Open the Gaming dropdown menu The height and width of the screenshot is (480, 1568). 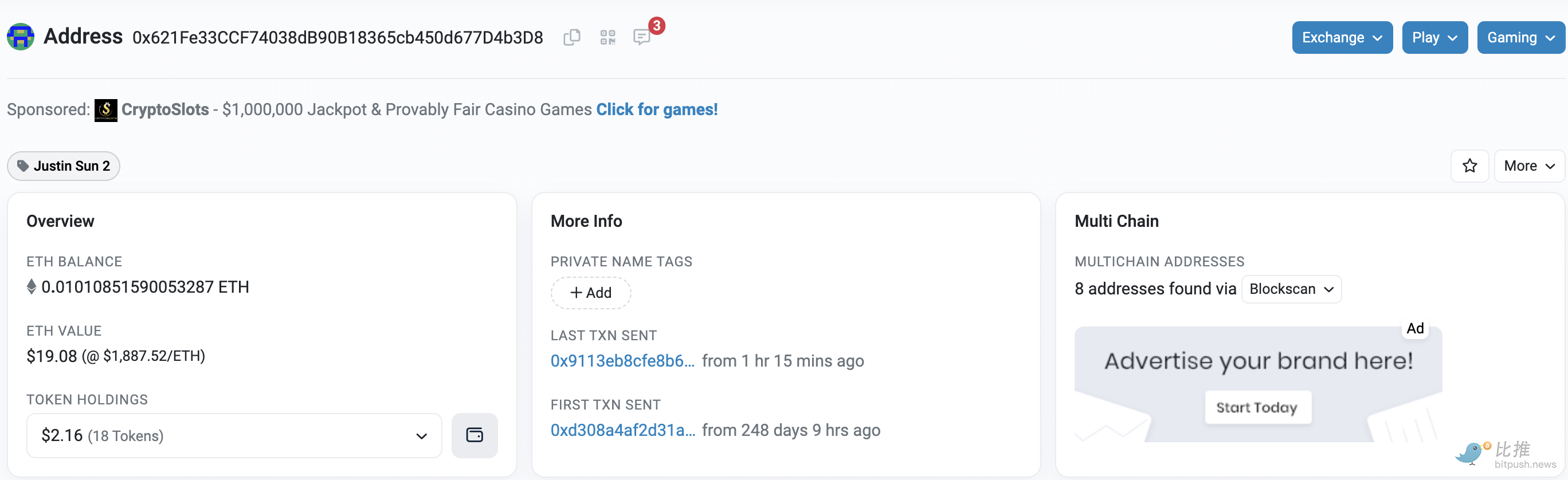1520,38
